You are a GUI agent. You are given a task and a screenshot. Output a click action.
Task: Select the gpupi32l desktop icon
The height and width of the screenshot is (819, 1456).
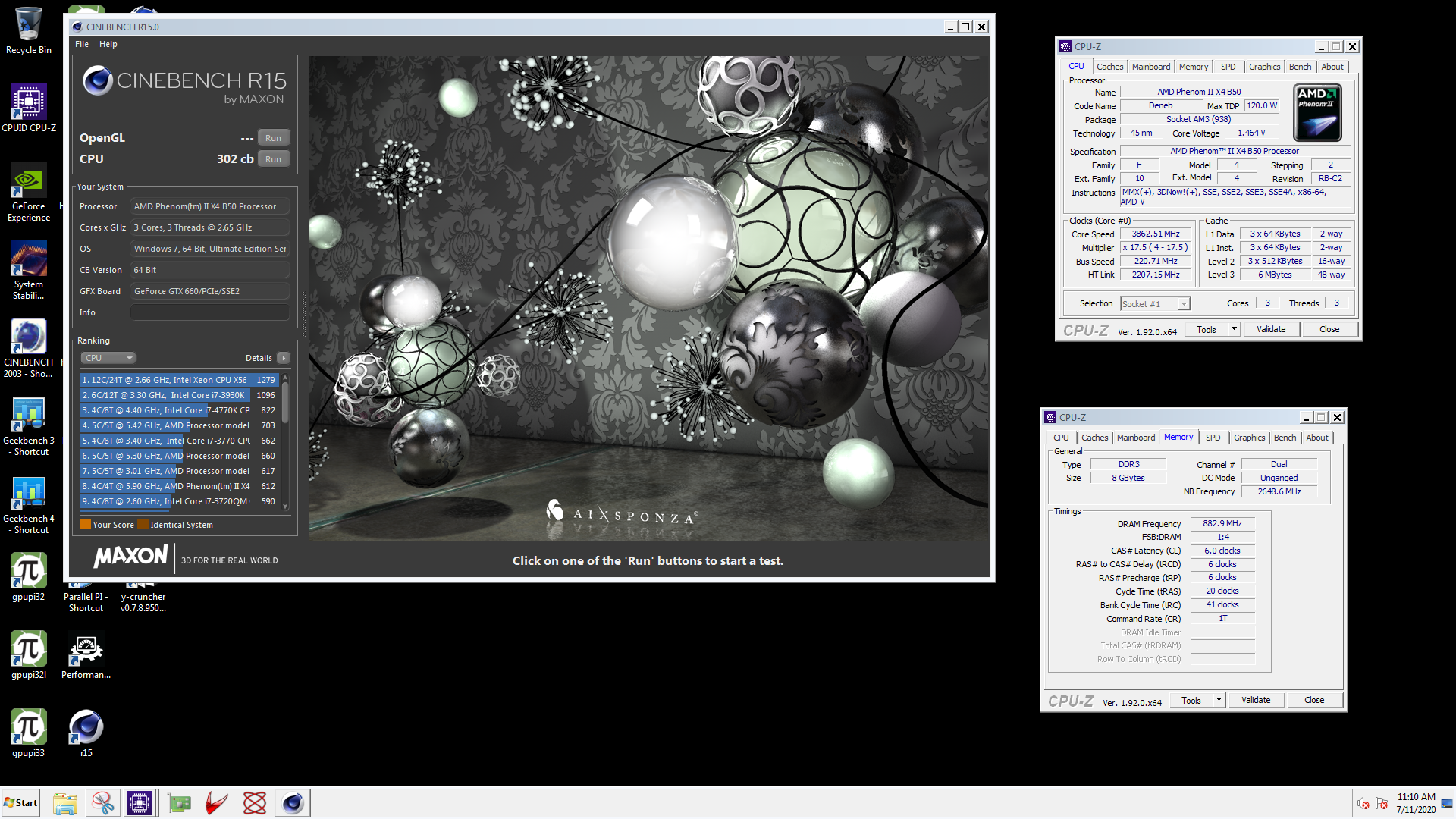click(29, 655)
